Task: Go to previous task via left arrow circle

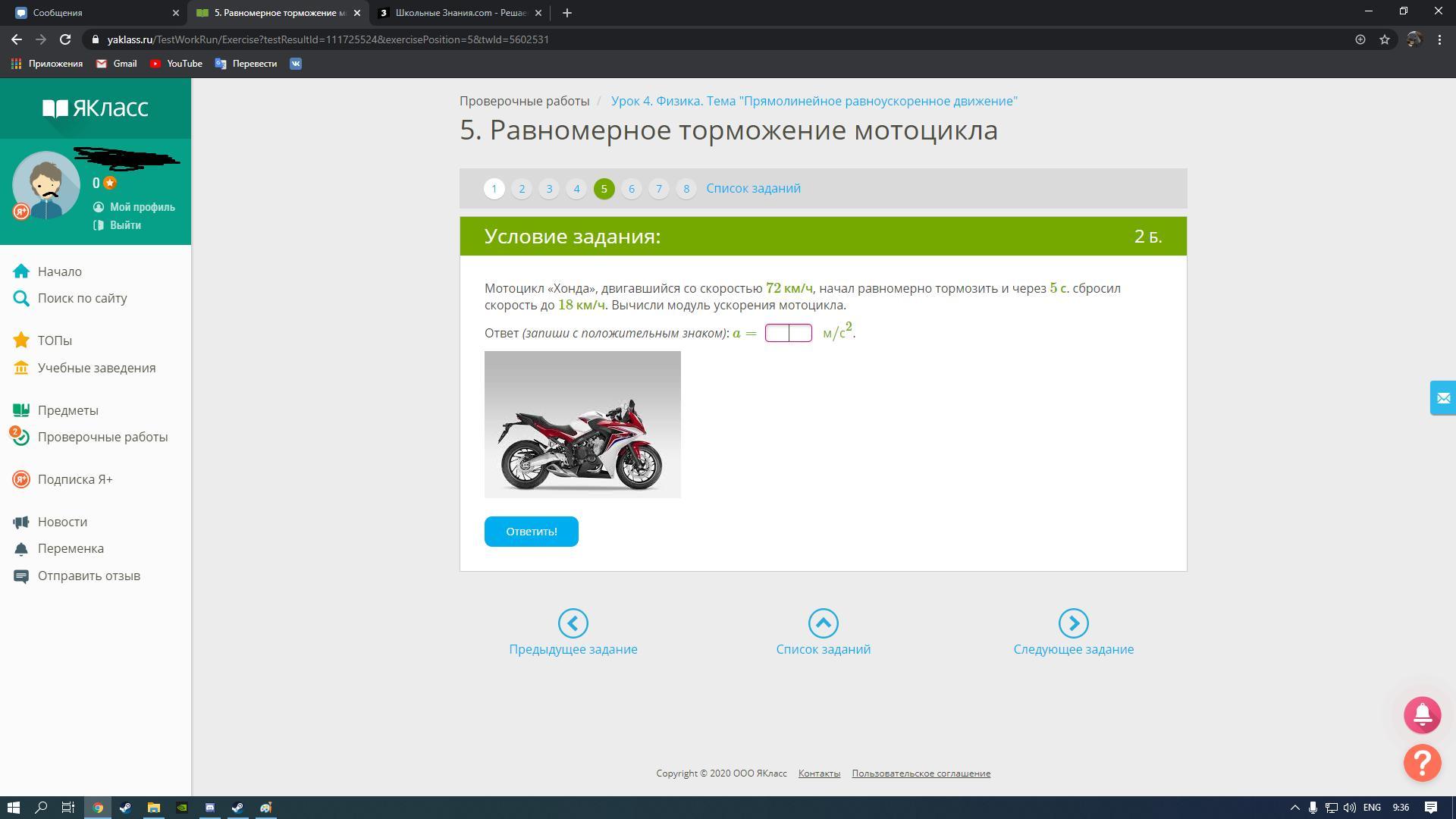Action: tap(573, 623)
